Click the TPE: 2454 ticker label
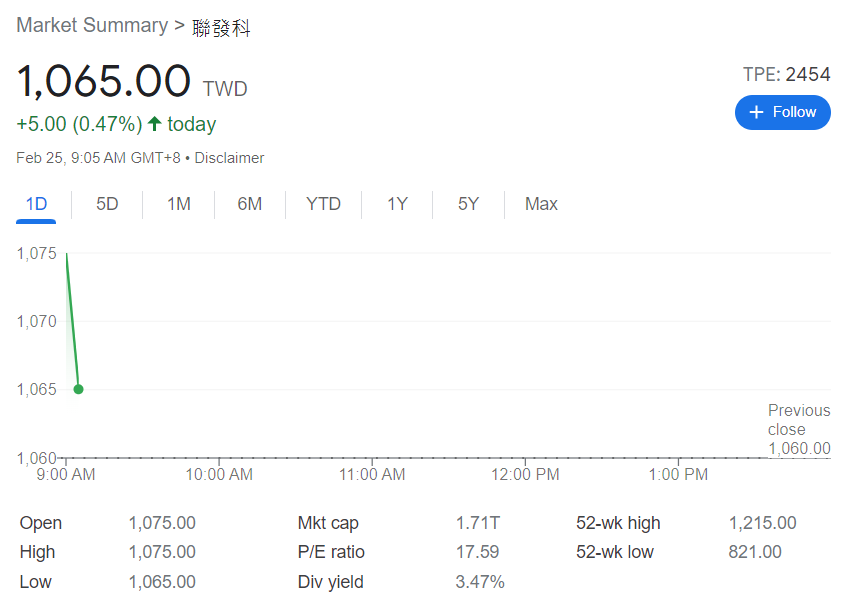Viewport: 864px width, 615px height. [786, 75]
